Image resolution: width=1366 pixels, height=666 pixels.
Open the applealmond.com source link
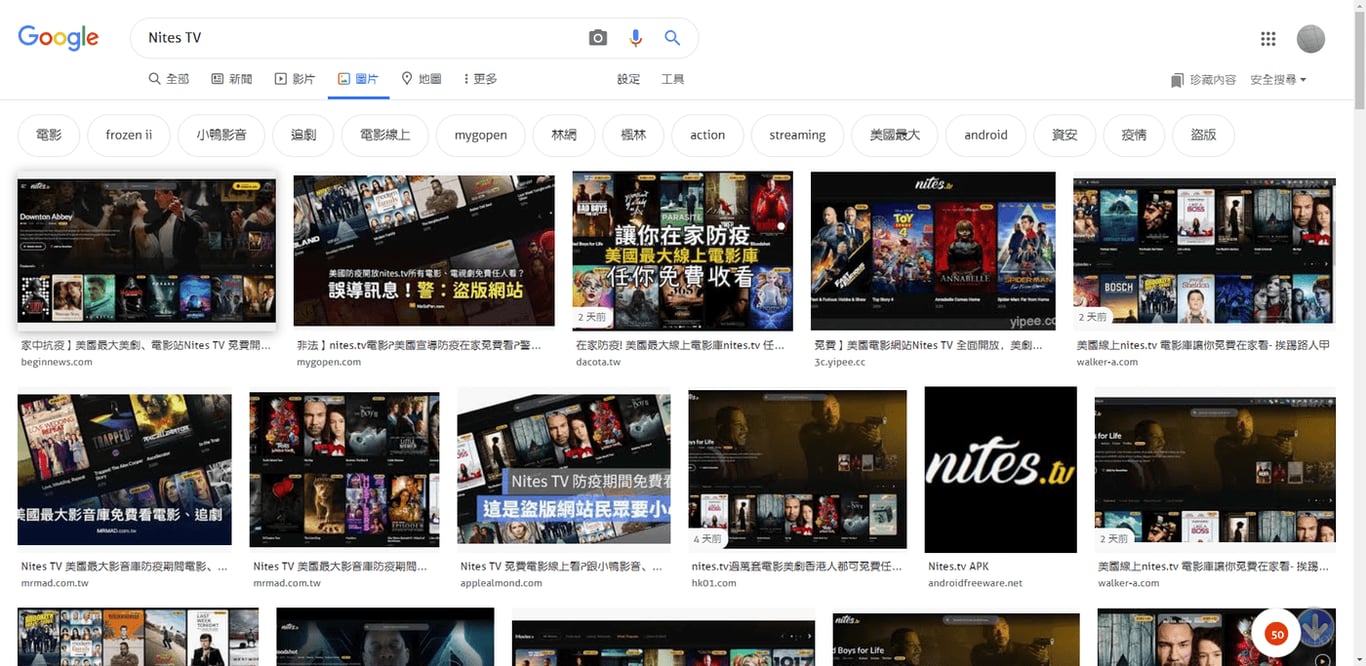pyautogui.click(x=501, y=583)
